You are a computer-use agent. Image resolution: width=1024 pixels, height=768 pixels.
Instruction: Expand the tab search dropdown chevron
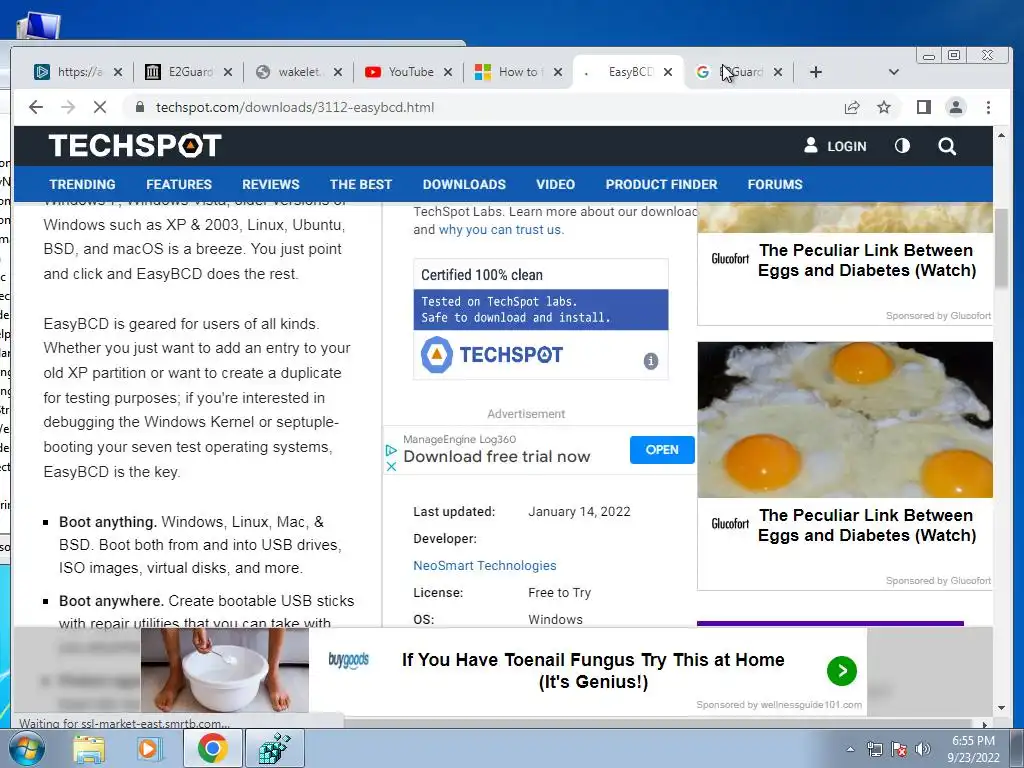click(894, 72)
